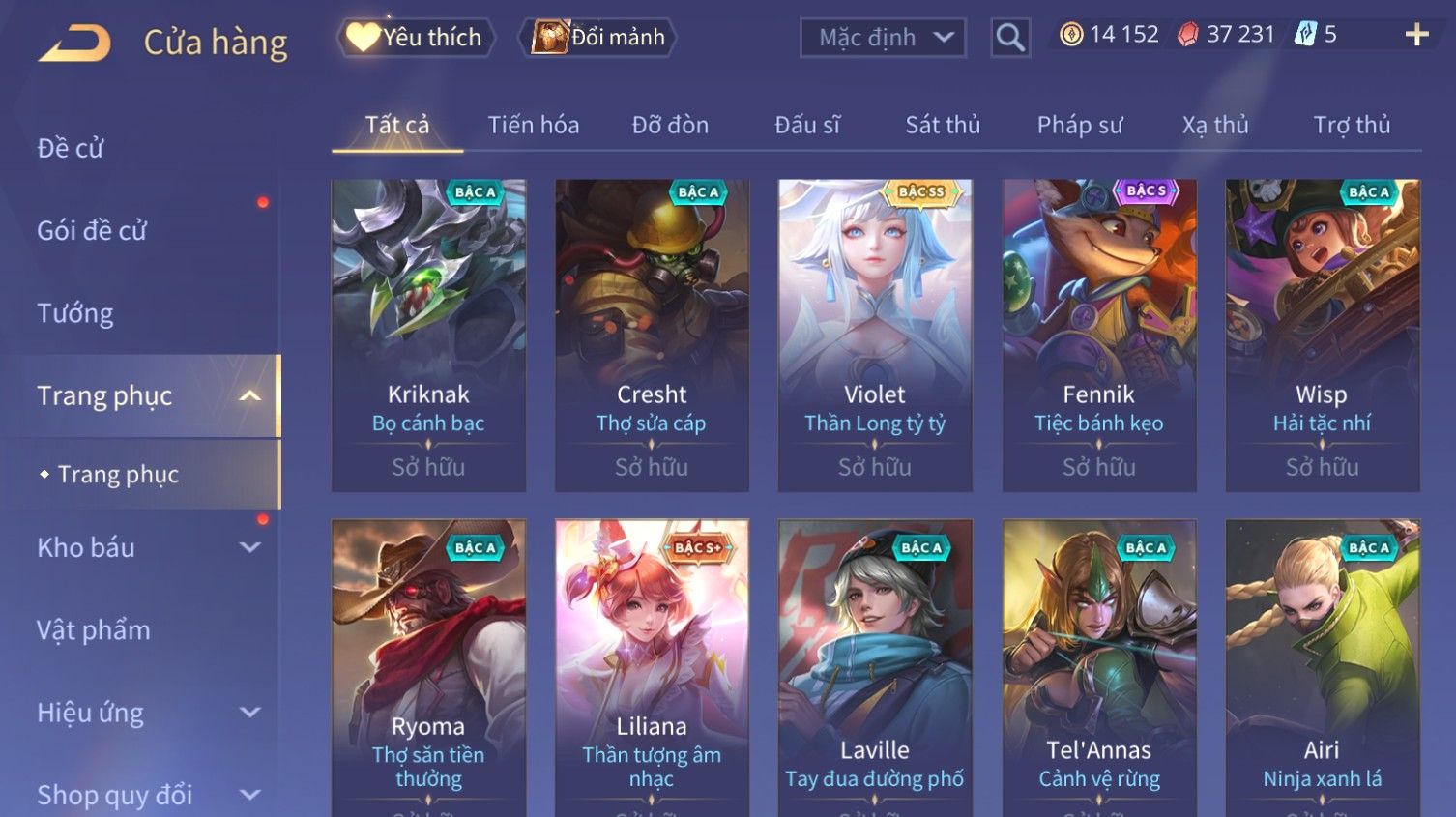1456x817 pixels.
Task: Open the Mặc định sort dropdown
Action: pos(883,38)
